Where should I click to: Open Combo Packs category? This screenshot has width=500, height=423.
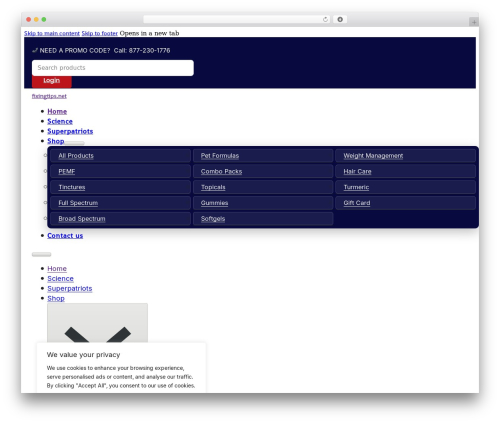tap(221, 172)
